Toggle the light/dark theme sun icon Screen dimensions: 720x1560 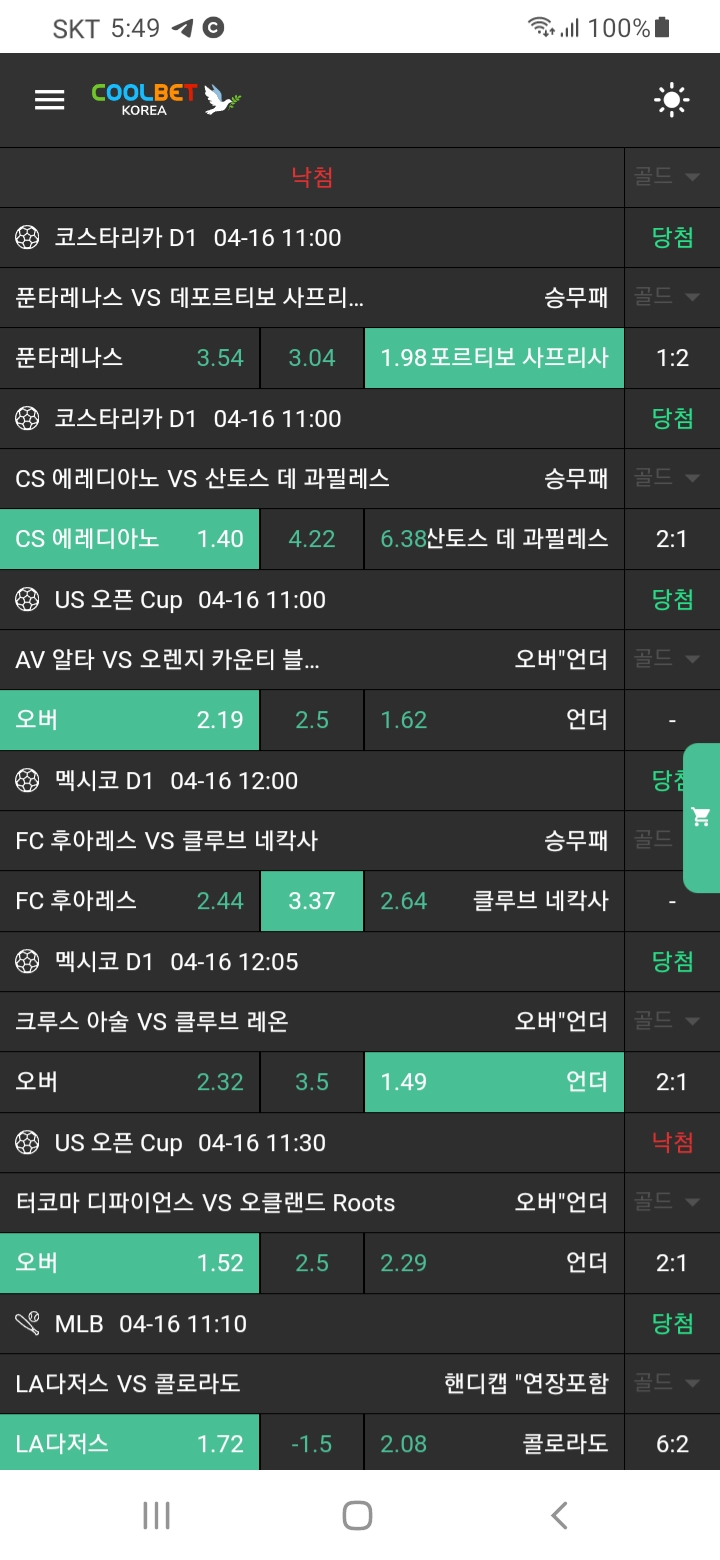[x=671, y=99]
